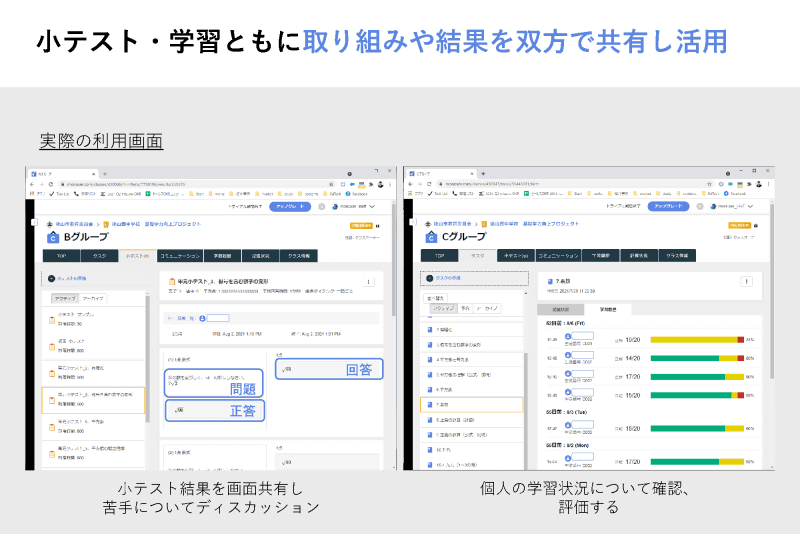Screen dimensions: 800x534
Task: Click plus icon to create quiz in Bグループ
Action: [x=51, y=278]
